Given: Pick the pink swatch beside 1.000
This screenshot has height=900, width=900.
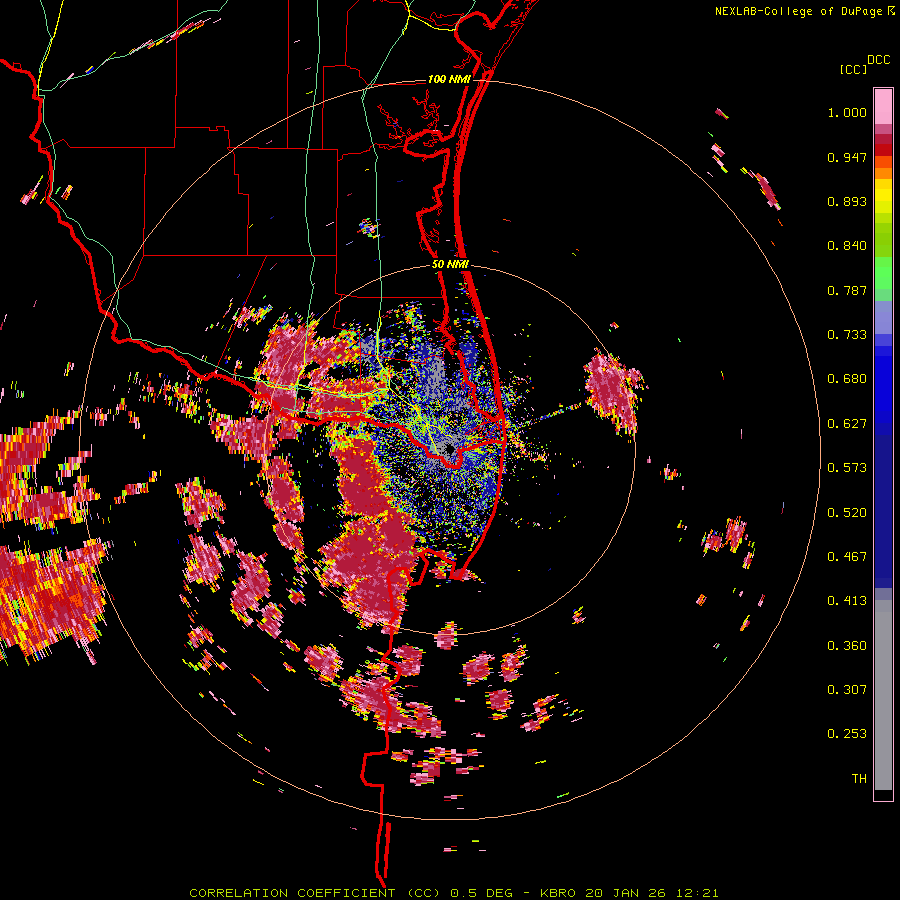Looking at the screenshot, I should 883,107.
